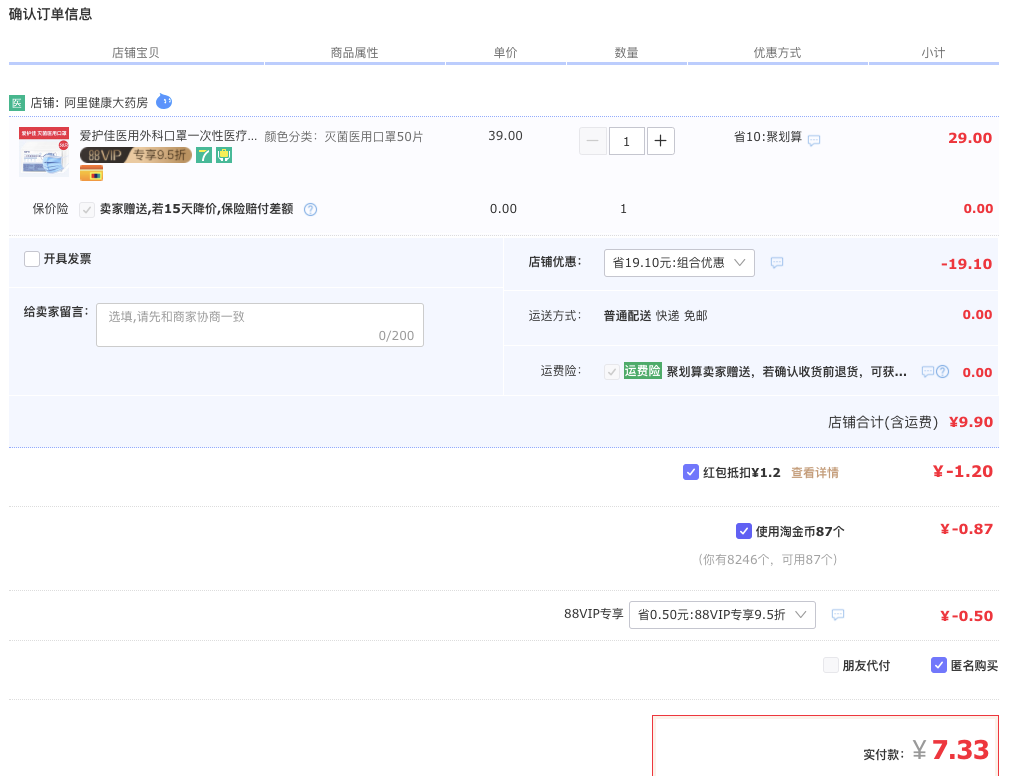The image size is (1011, 776).
Task: Check the 开具发票 invoice checkbox
Action: click(32, 259)
